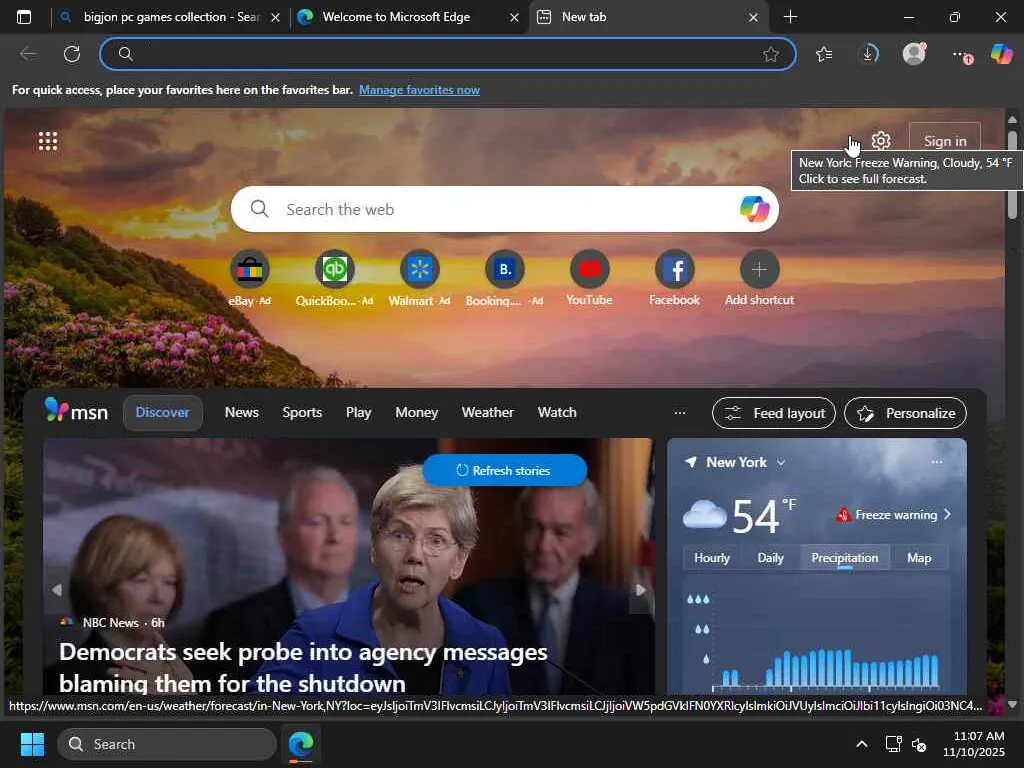
Task: Click Manage favorites now link
Action: tap(419, 90)
